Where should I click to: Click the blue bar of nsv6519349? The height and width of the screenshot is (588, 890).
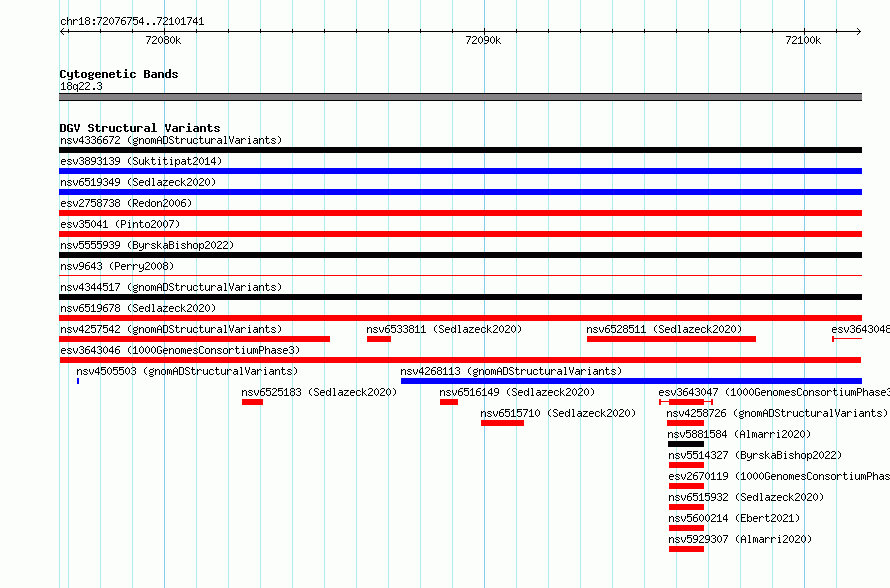460,192
